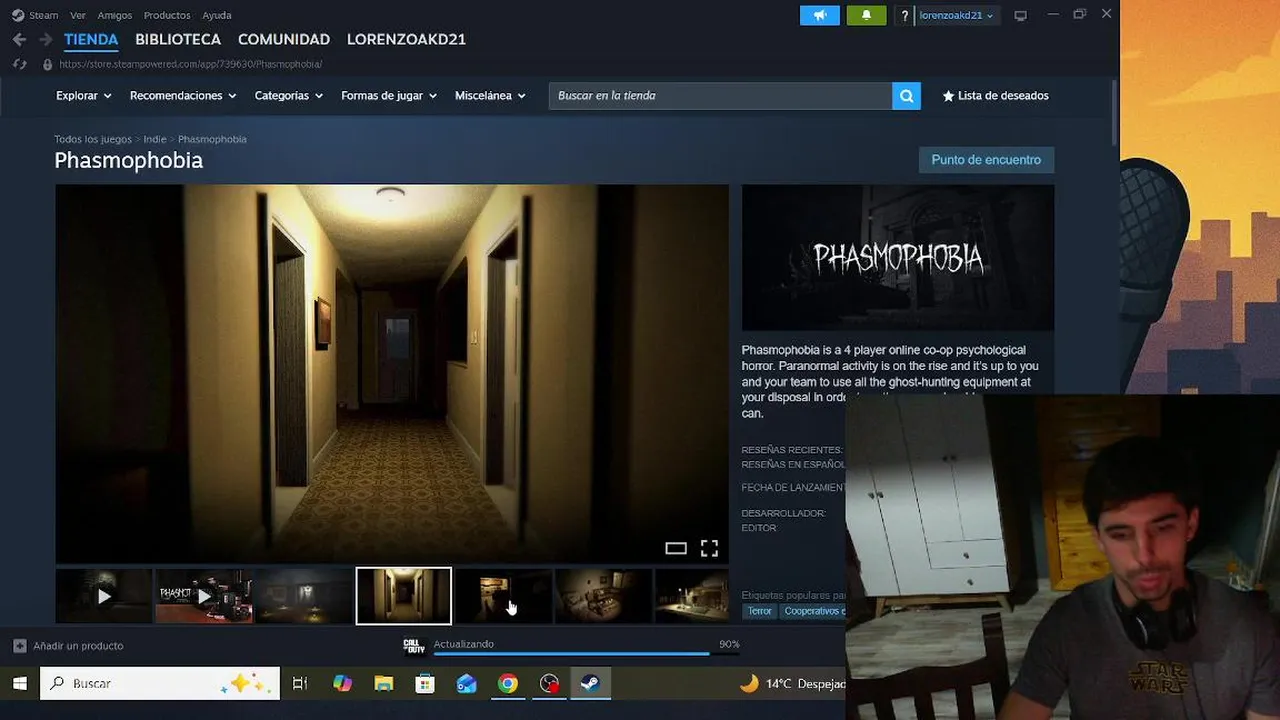1280x720 pixels.
Task: Click the store page URL
Action: pyautogui.click(x=190, y=64)
